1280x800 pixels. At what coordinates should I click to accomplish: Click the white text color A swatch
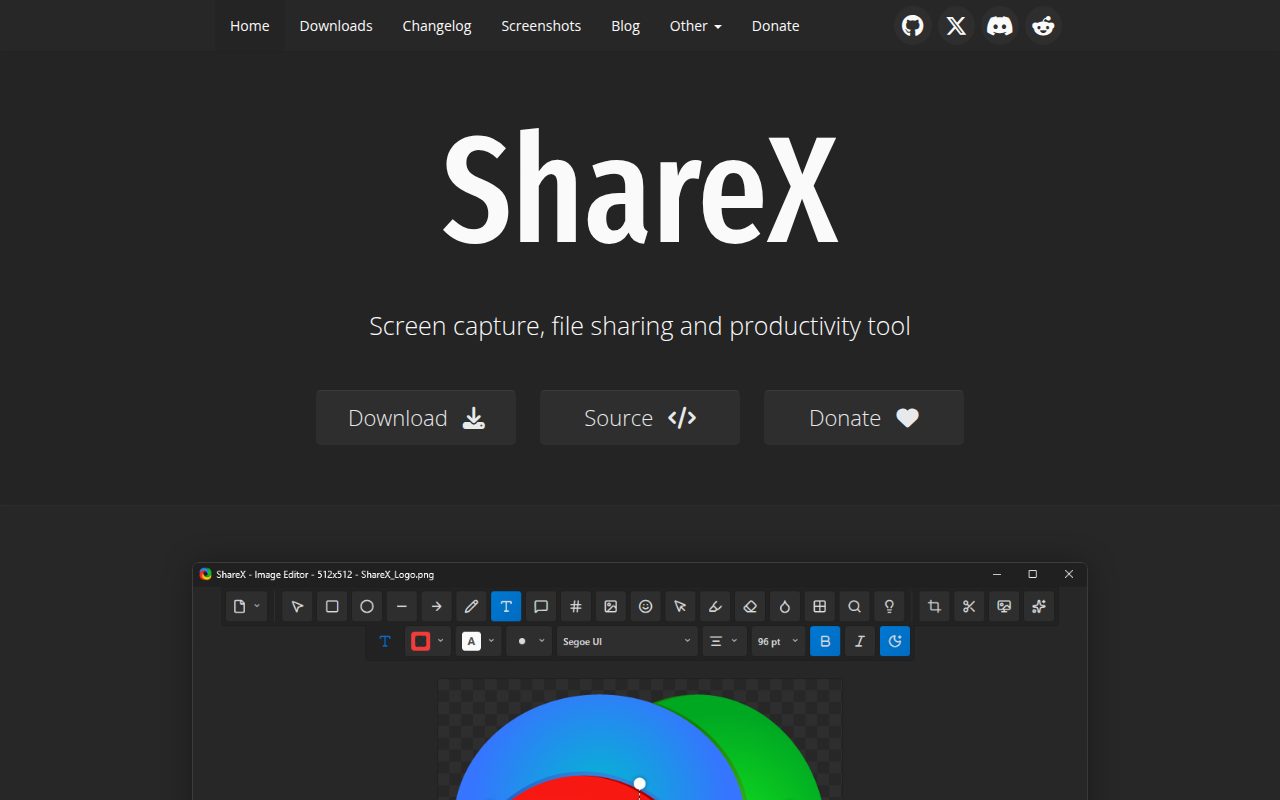pos(471,641)
